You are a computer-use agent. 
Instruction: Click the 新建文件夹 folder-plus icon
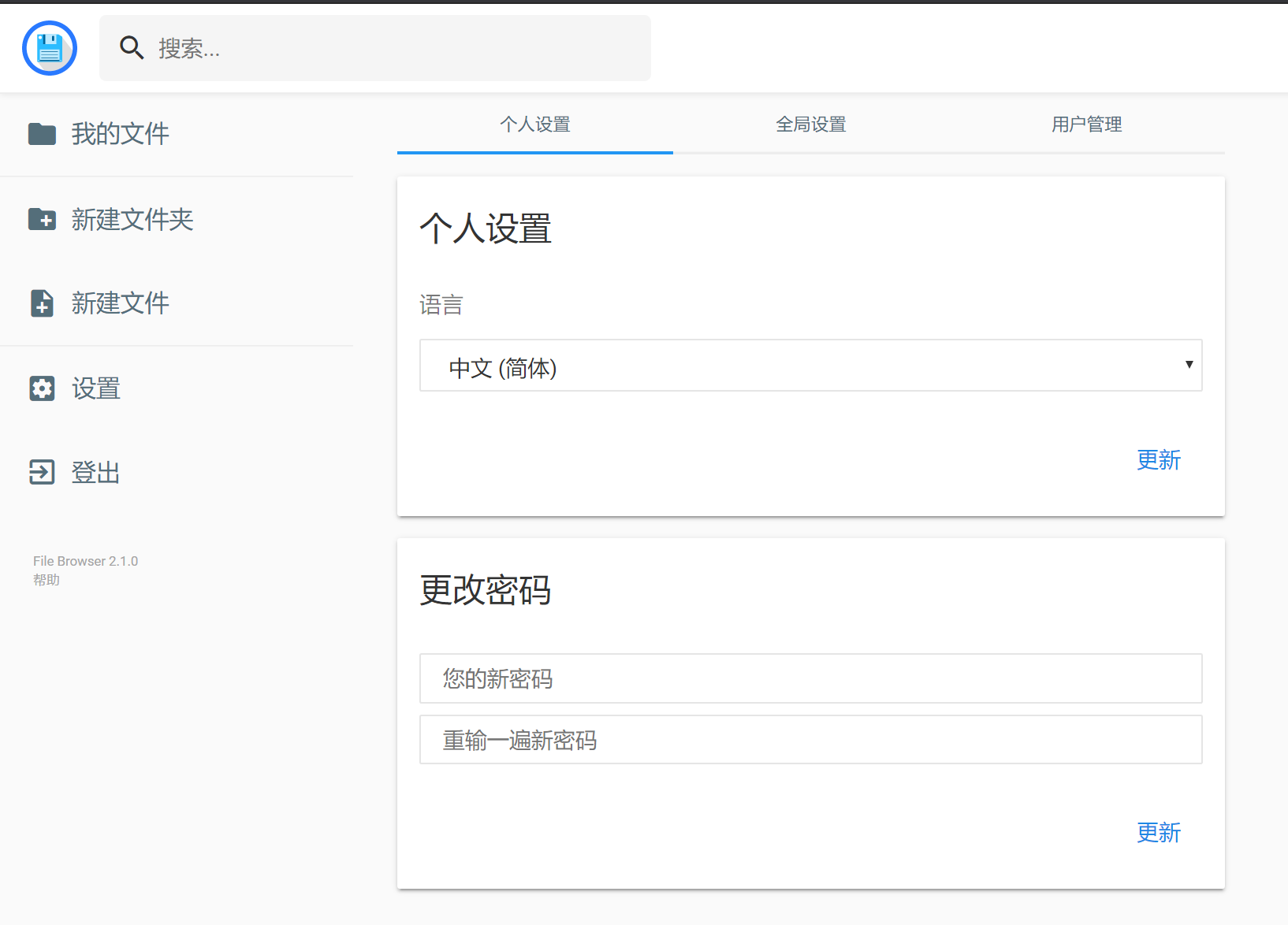(42, 219)
